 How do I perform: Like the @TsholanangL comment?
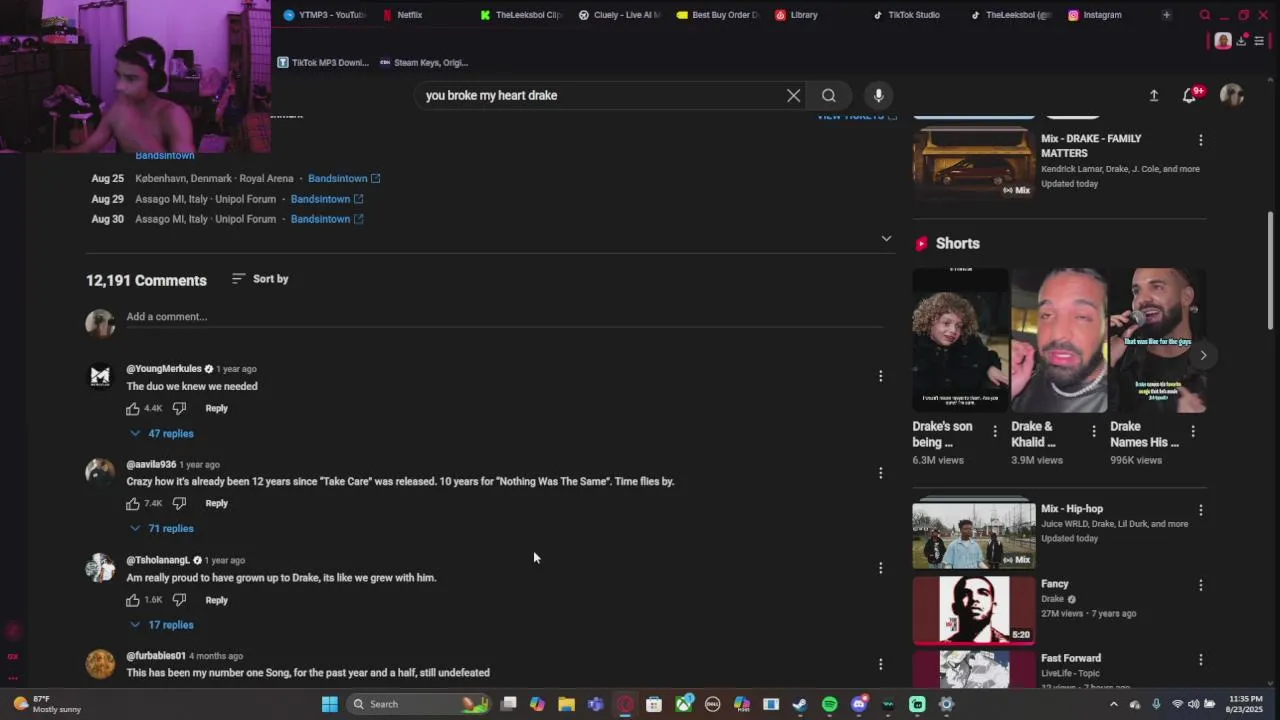133,600
